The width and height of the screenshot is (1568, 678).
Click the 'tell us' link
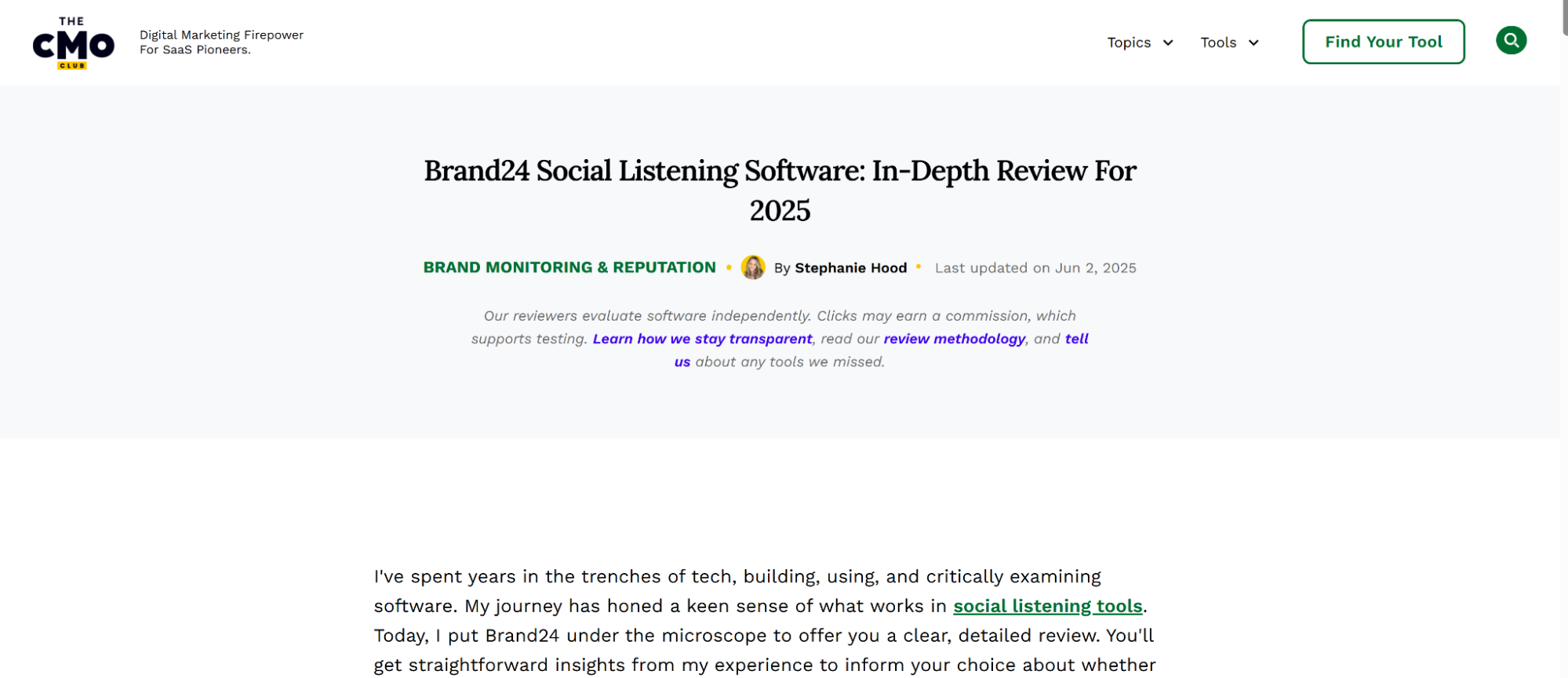[x=1076, y=339]
